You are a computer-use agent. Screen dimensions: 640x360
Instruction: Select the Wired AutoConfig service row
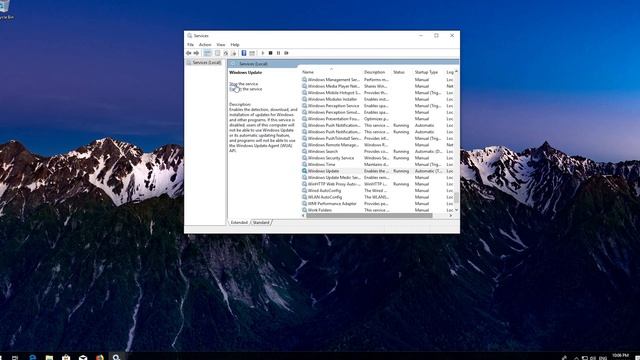(x=378, y=191)
